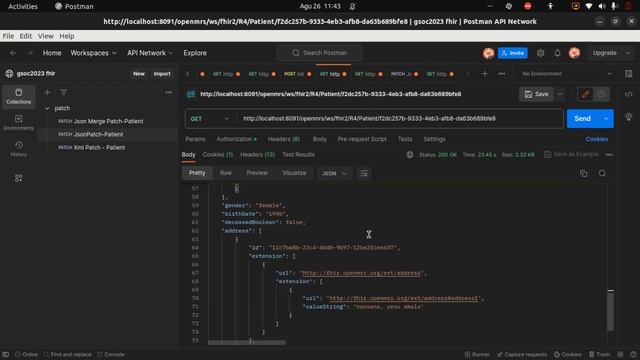640x360 pixels.
Task: Click the Search Postman field
Action: coord(320,53)
